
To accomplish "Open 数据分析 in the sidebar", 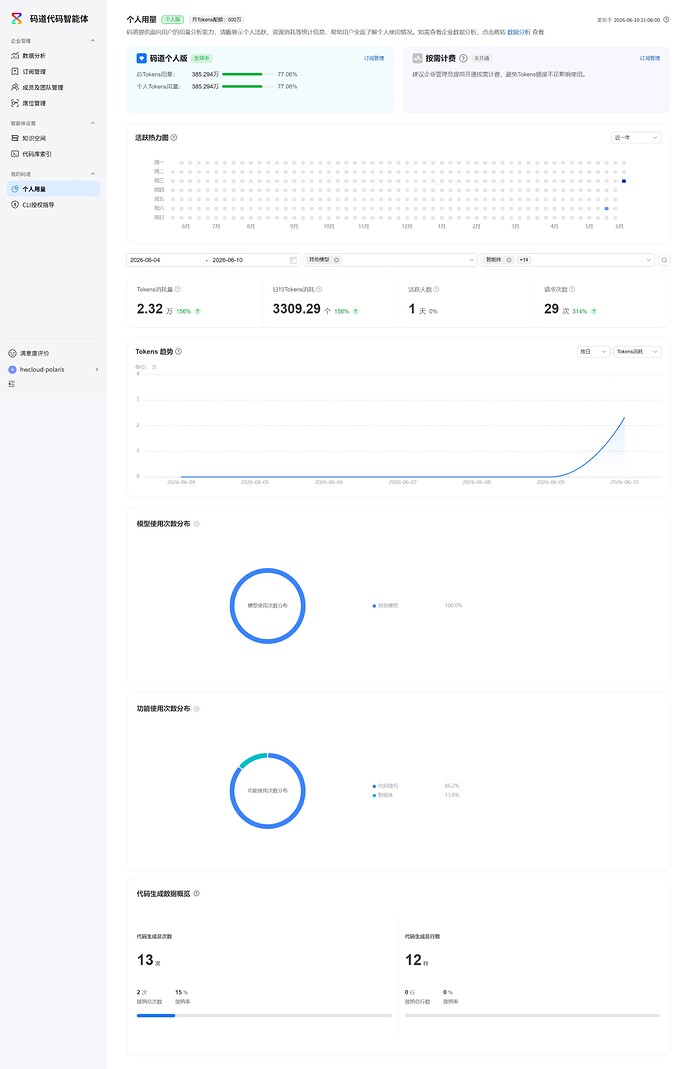I will coord(53,56).
